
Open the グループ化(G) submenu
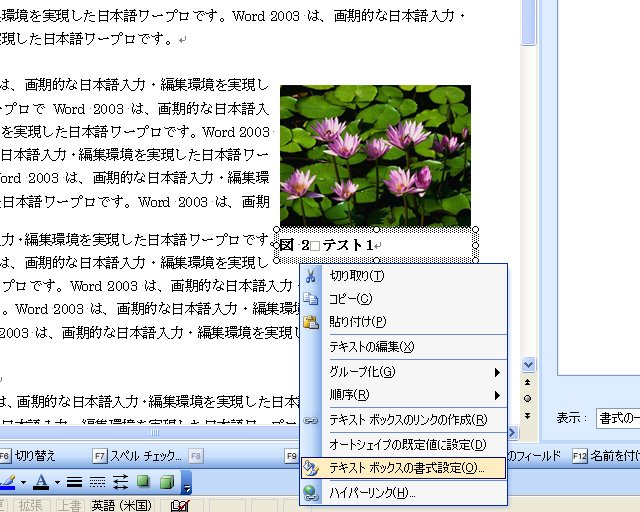(403, 372)
